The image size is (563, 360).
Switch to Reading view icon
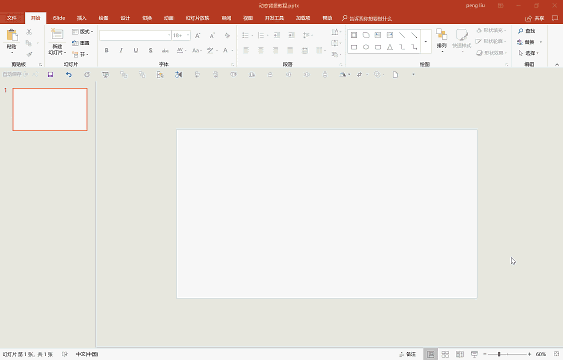click(x=460, y=354)
